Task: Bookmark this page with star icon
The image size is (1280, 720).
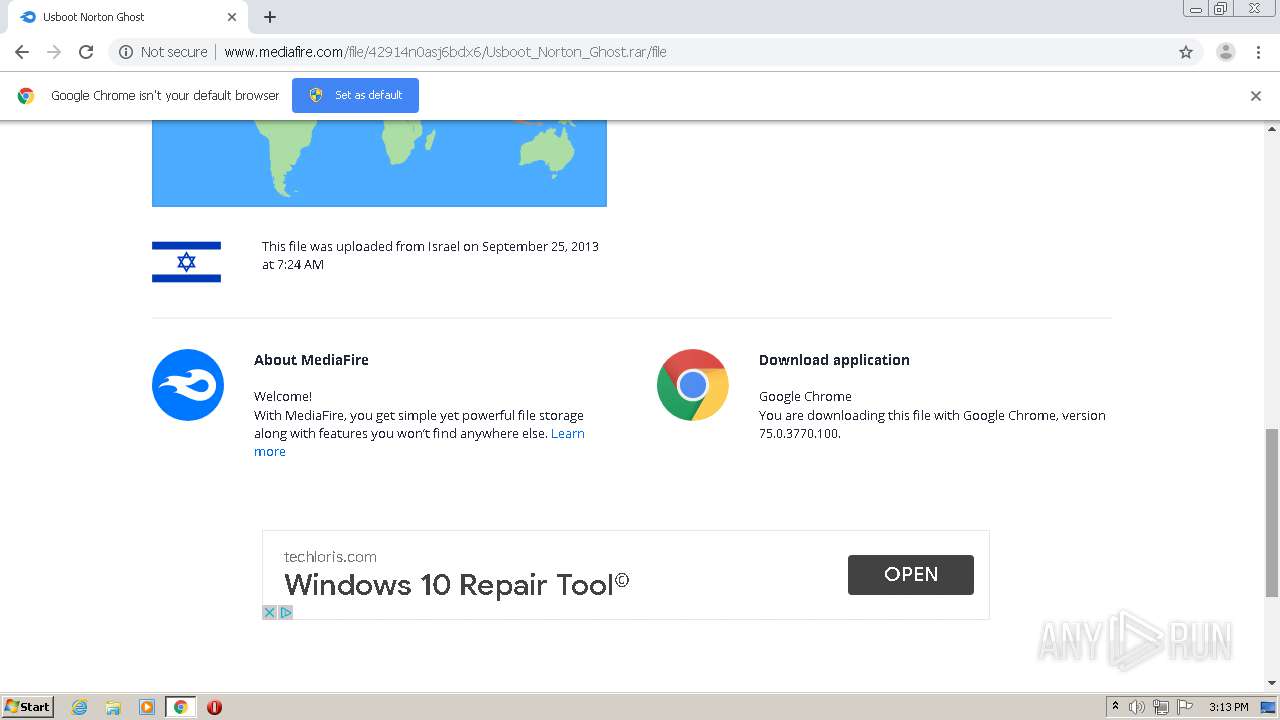Action: click(x=1186, y=52)
